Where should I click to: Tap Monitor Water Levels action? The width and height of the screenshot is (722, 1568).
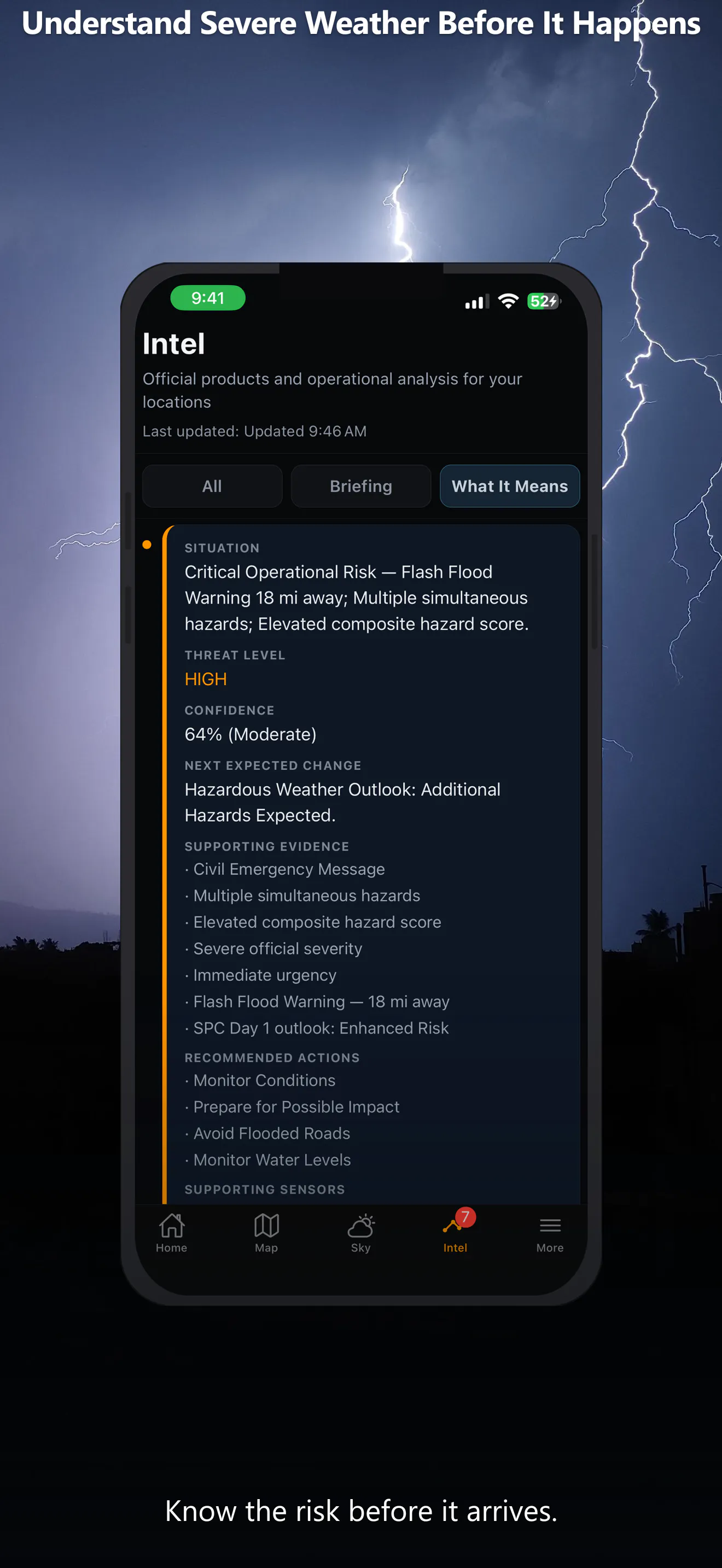pyautogui.click(x=268, y=1160)
